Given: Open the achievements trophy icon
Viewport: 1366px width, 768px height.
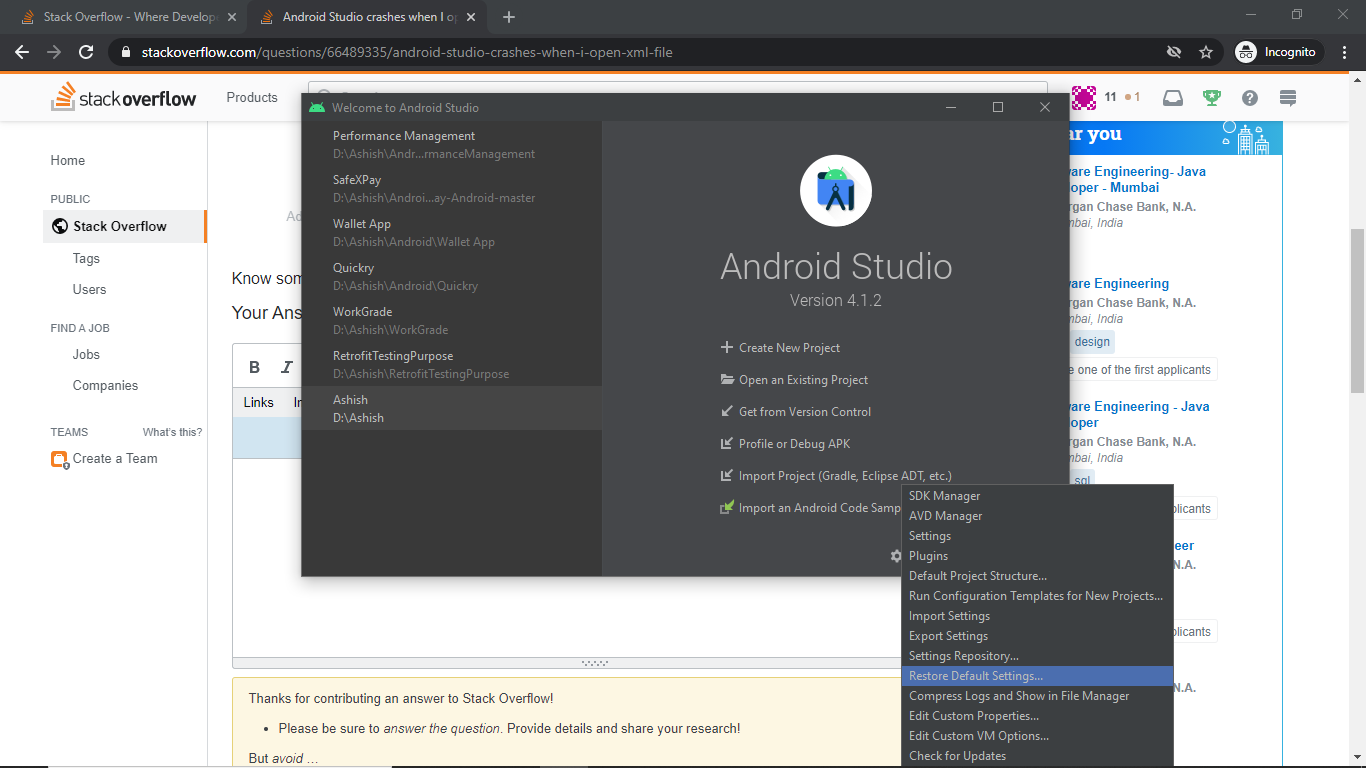Looking at the screenshot, I should [1211, 97].
